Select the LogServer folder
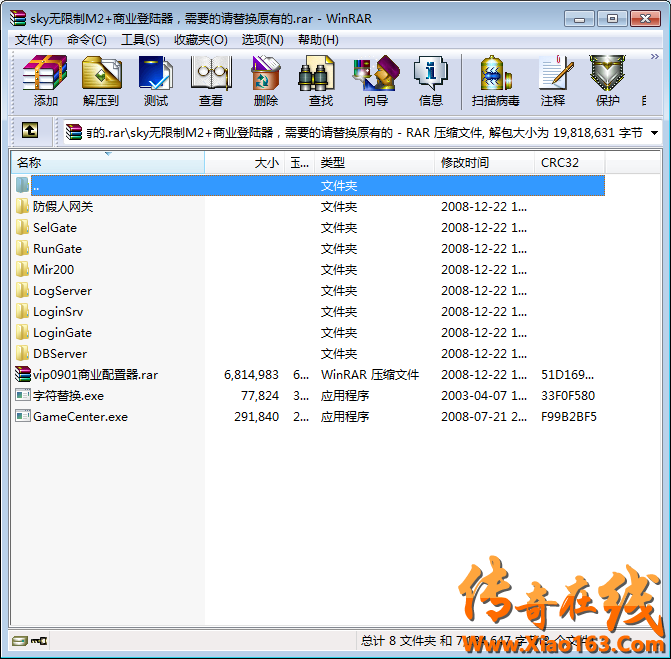 tap(62, 291)
